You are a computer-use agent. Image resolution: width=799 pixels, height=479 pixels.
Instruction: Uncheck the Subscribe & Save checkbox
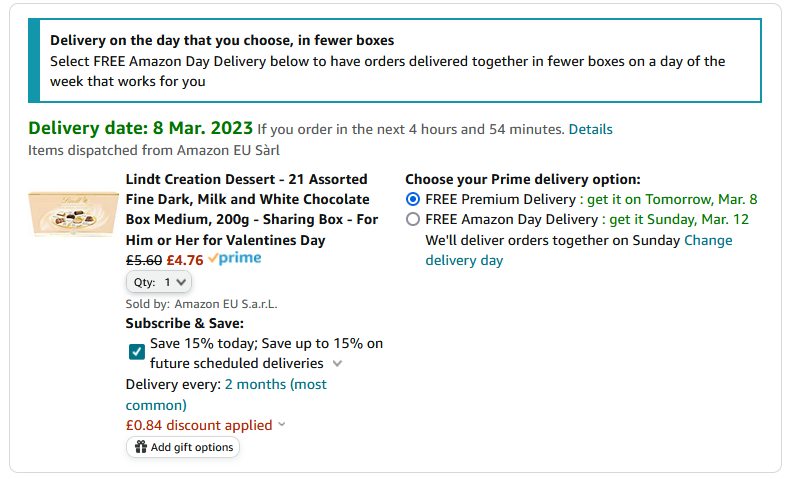point(137,352)
